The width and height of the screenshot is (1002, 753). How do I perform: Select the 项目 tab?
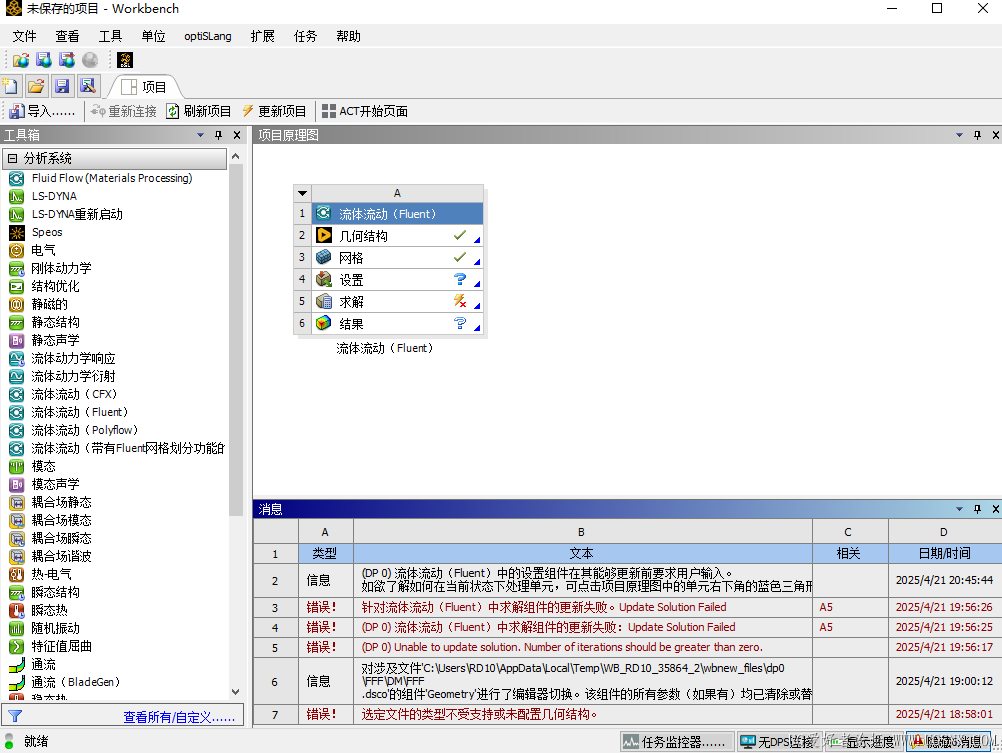tap(145, 87)
